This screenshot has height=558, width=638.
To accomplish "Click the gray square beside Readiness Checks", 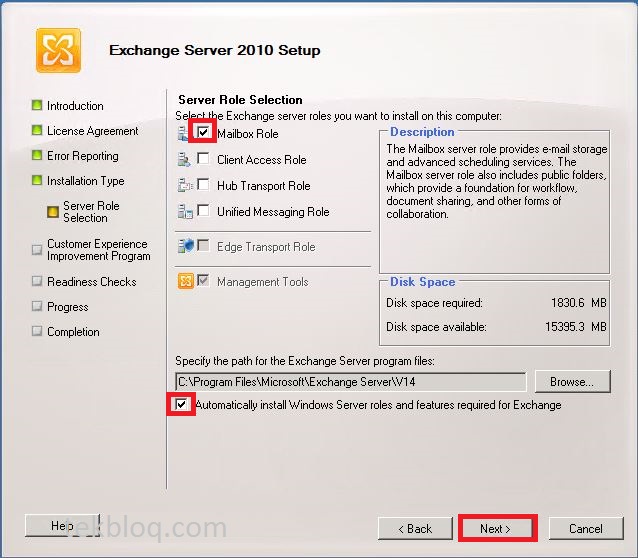I will (x=37, y=281).
